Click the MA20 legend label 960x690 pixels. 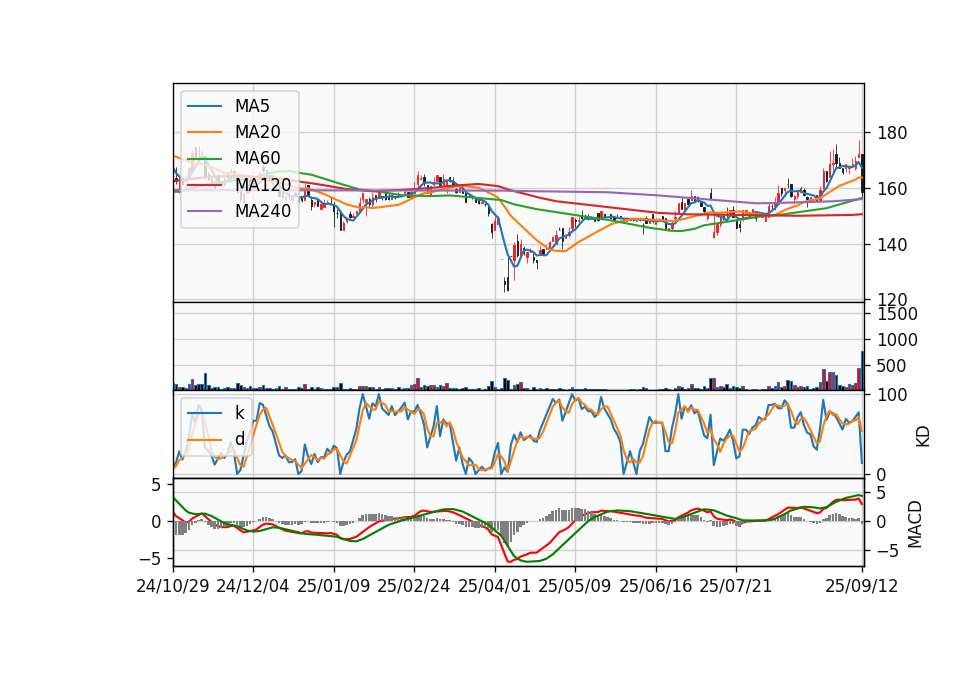click(x=258, y=132)
